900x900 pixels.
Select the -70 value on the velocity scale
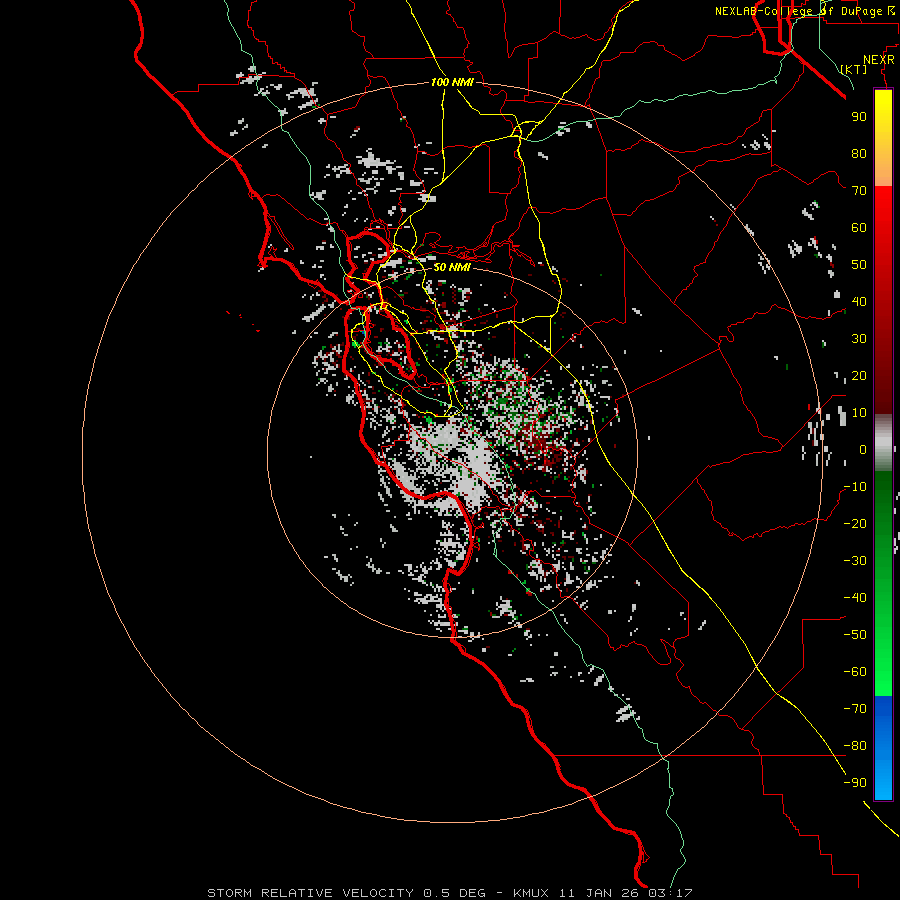(855, 709)
